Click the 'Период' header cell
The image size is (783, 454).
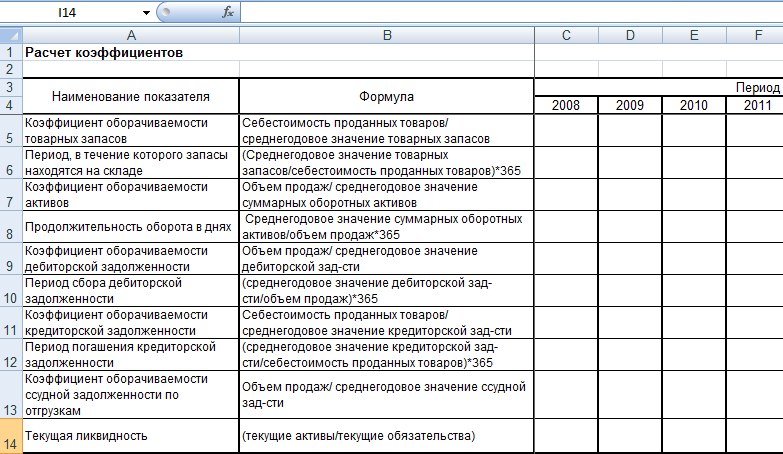(x=659, y=87)
